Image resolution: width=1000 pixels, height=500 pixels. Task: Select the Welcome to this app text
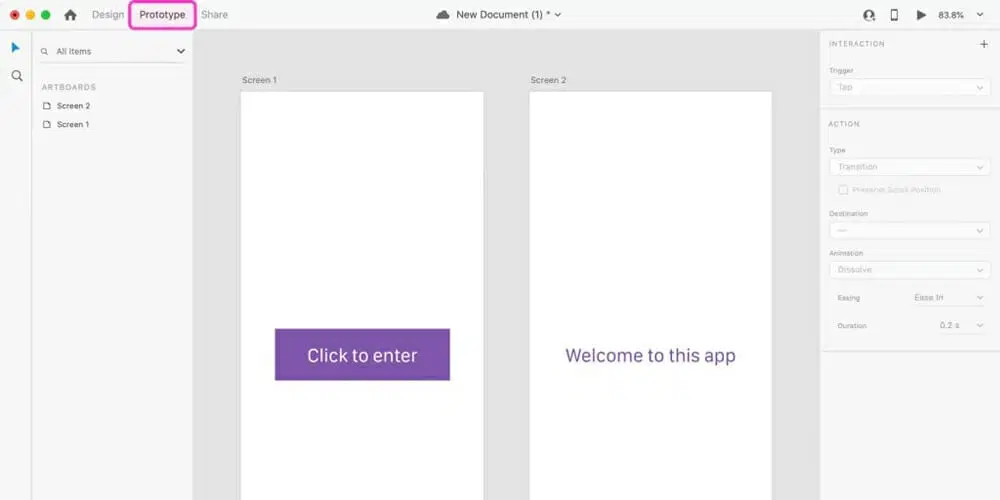(x=650, y=355)
